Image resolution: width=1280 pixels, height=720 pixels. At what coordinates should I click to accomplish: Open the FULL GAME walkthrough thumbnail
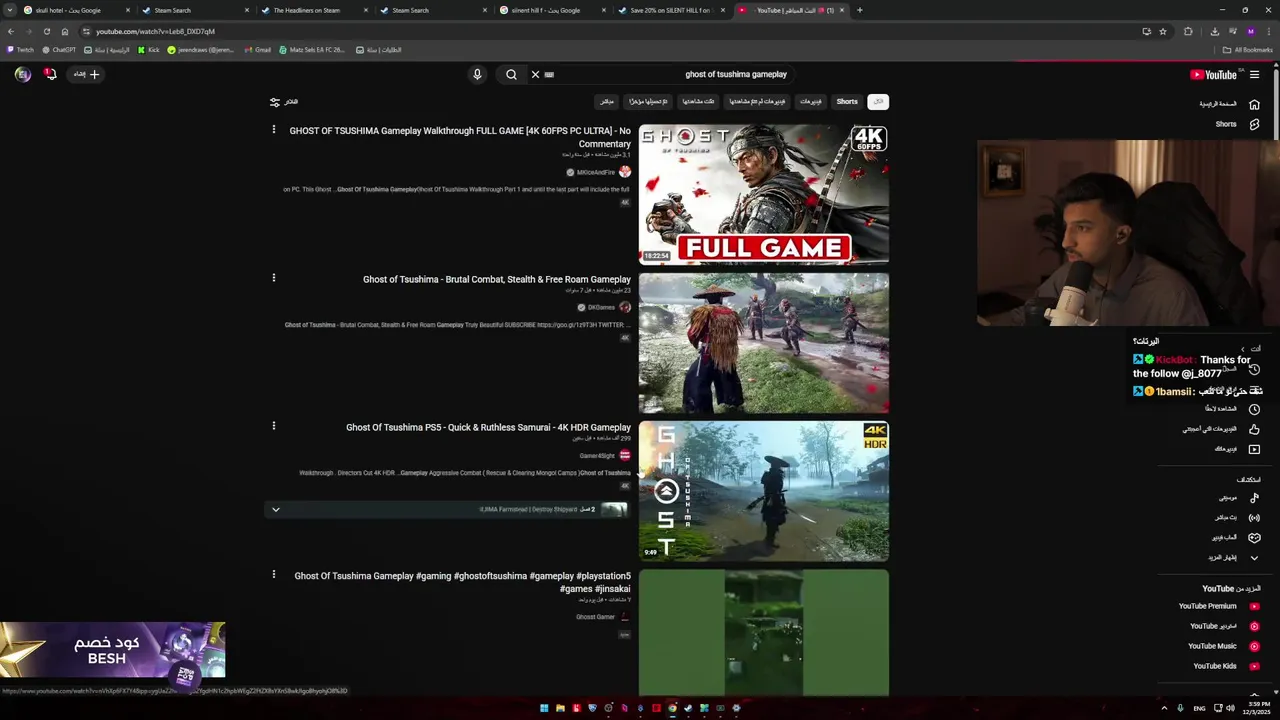click(x=763, y=194)
